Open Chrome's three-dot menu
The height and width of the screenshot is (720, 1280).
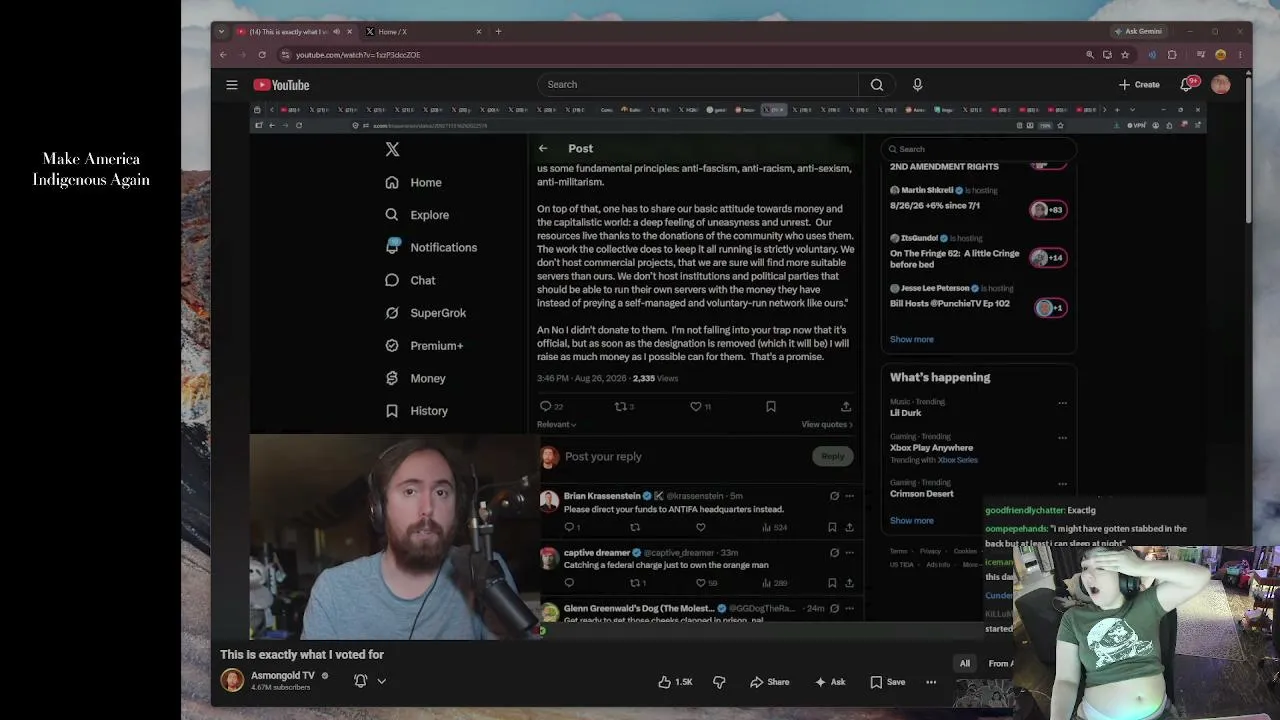click(x=1240, y=55)
